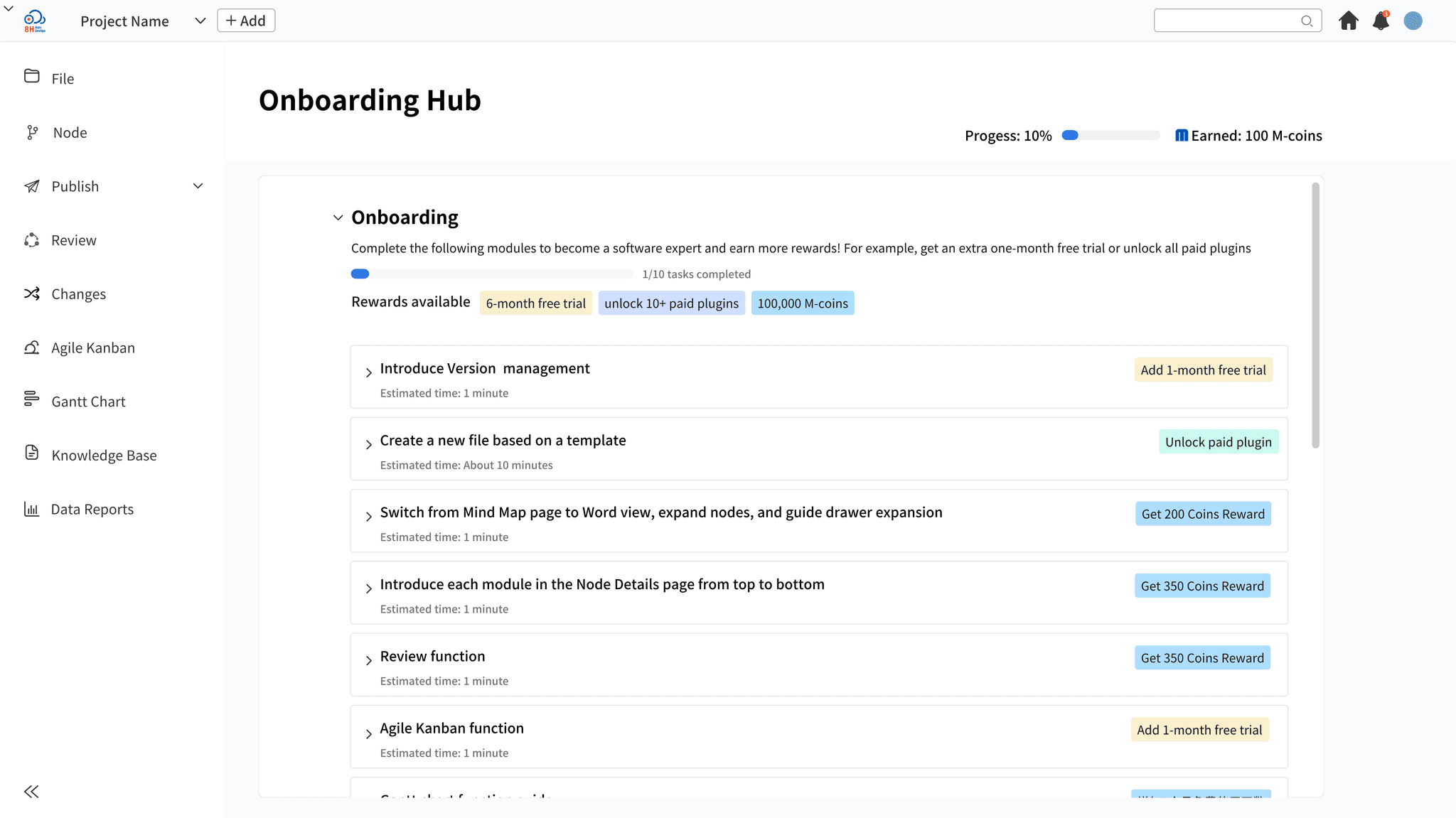Collapse the Onboarding section chevron
Image resolution: width=1456 pixels, height=818 pixels.
tap(338, 217)
